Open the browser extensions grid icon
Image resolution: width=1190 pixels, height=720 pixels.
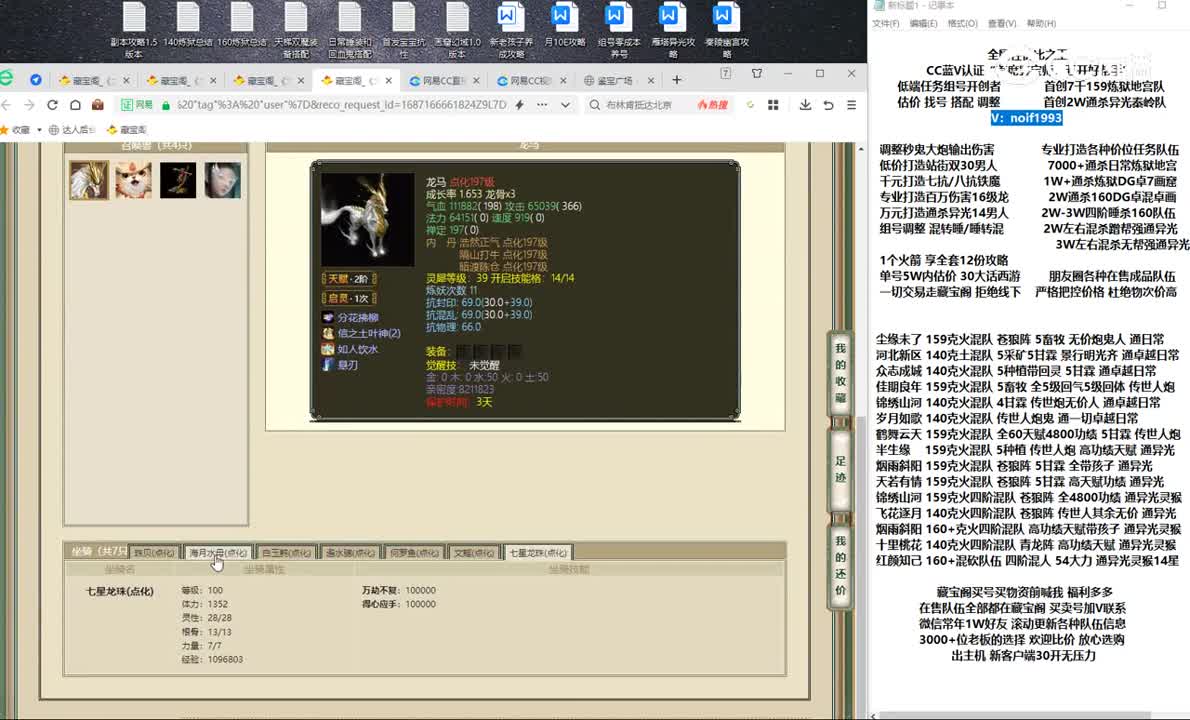773,105
